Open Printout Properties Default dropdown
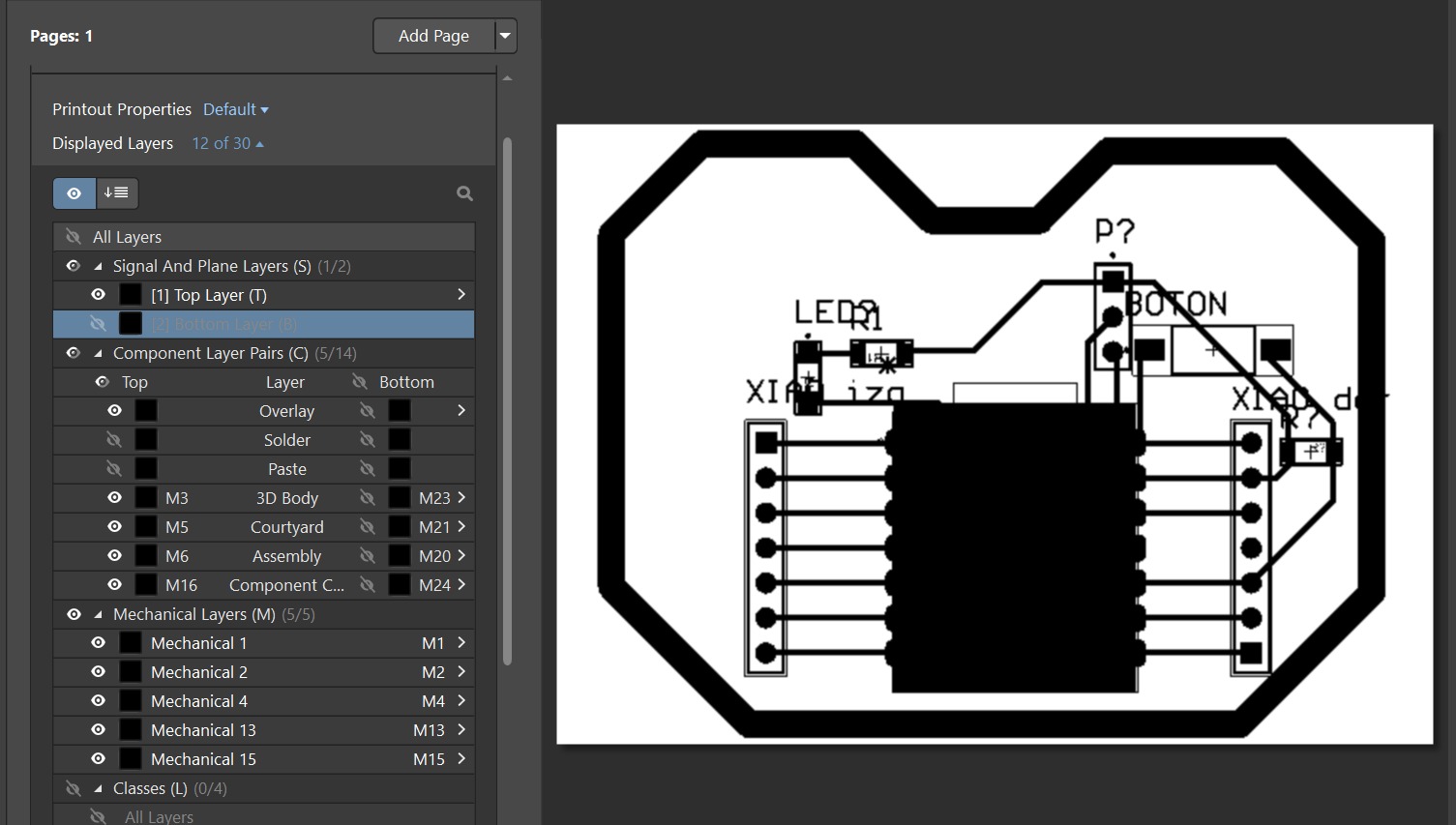 [x=236, y=109]
